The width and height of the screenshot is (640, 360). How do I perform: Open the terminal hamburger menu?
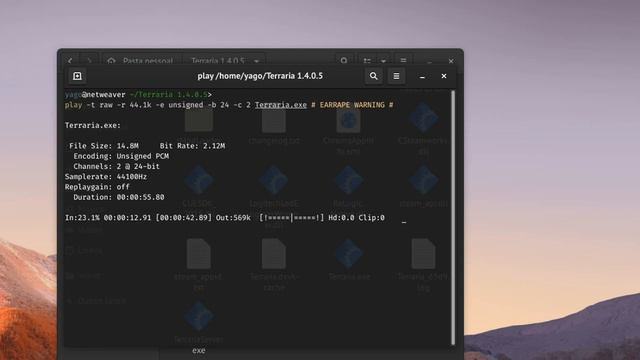click(x=396, y=76)
